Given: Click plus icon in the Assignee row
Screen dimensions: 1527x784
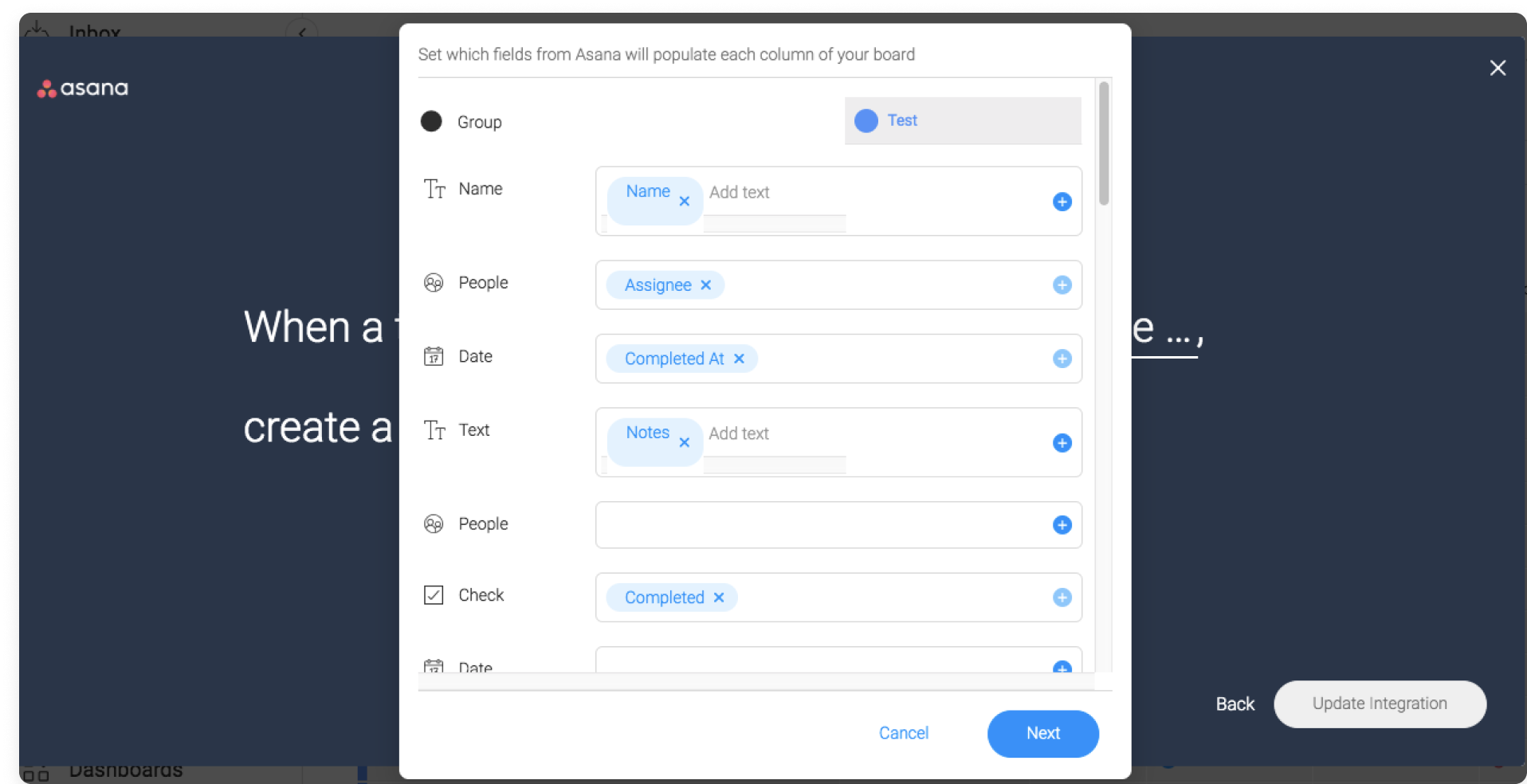Looking at the screenshot, I should (x=1062, y=285).
